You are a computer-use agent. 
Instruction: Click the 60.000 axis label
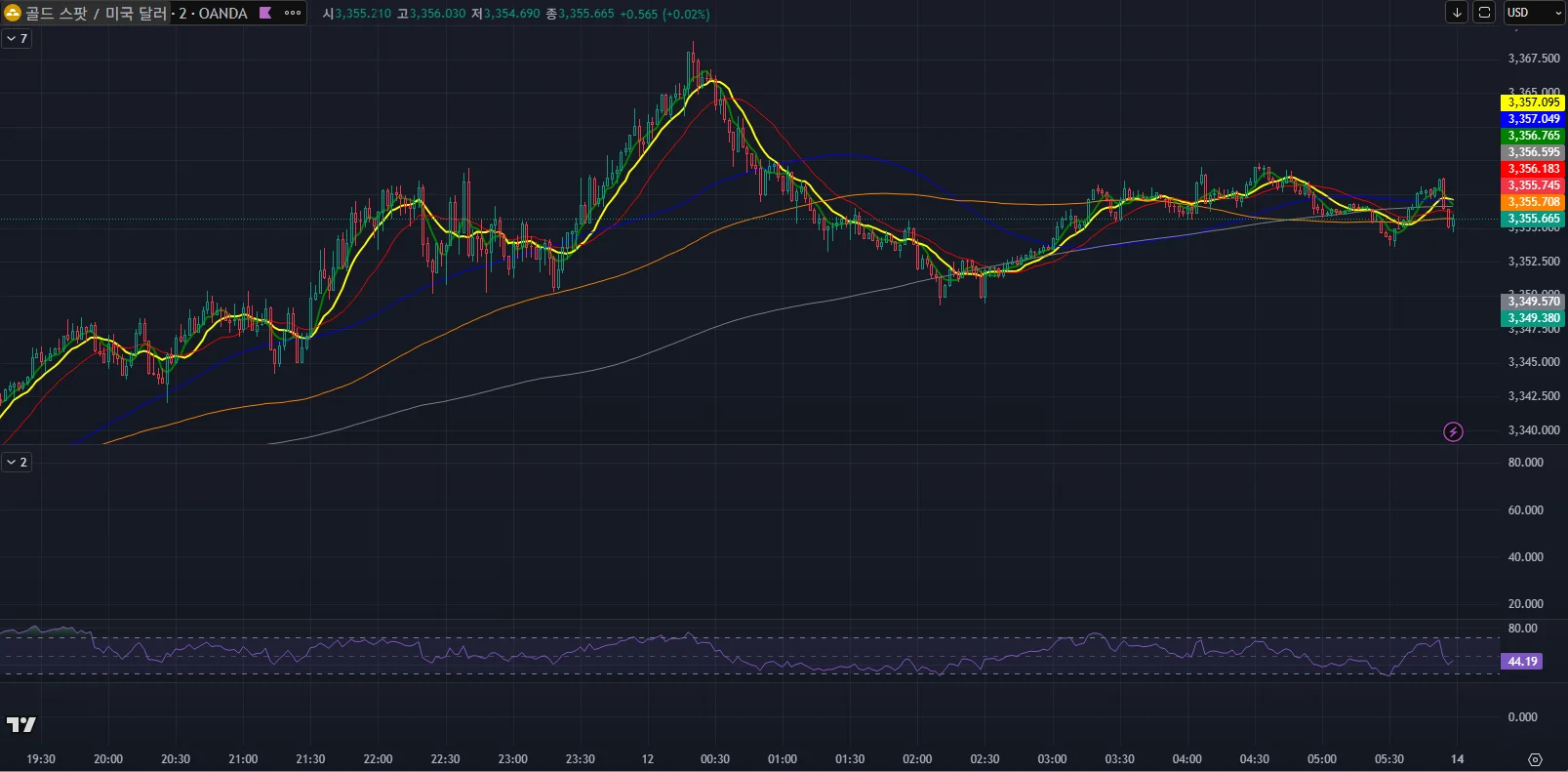(1526, 510)
